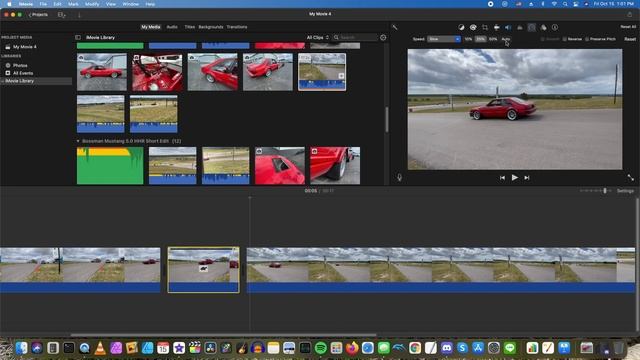This screenshot has width=640, height=360.
Task: Open the Speed Slow dropdown
Action: [x=444, y=39]
